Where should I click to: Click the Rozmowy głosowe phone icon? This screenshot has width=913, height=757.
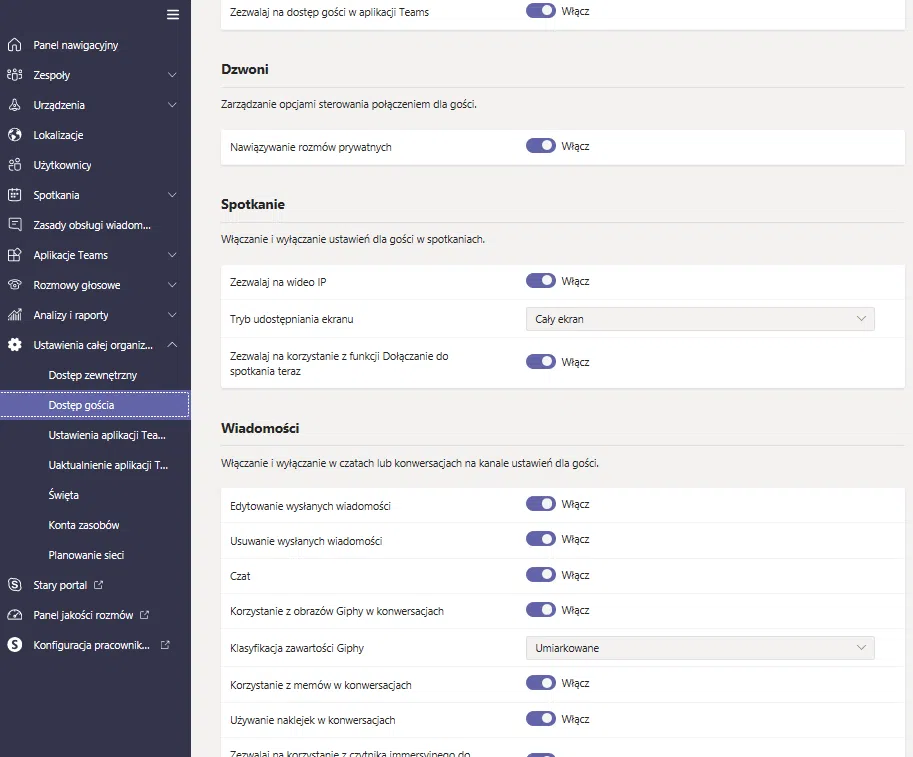[14, 285]
